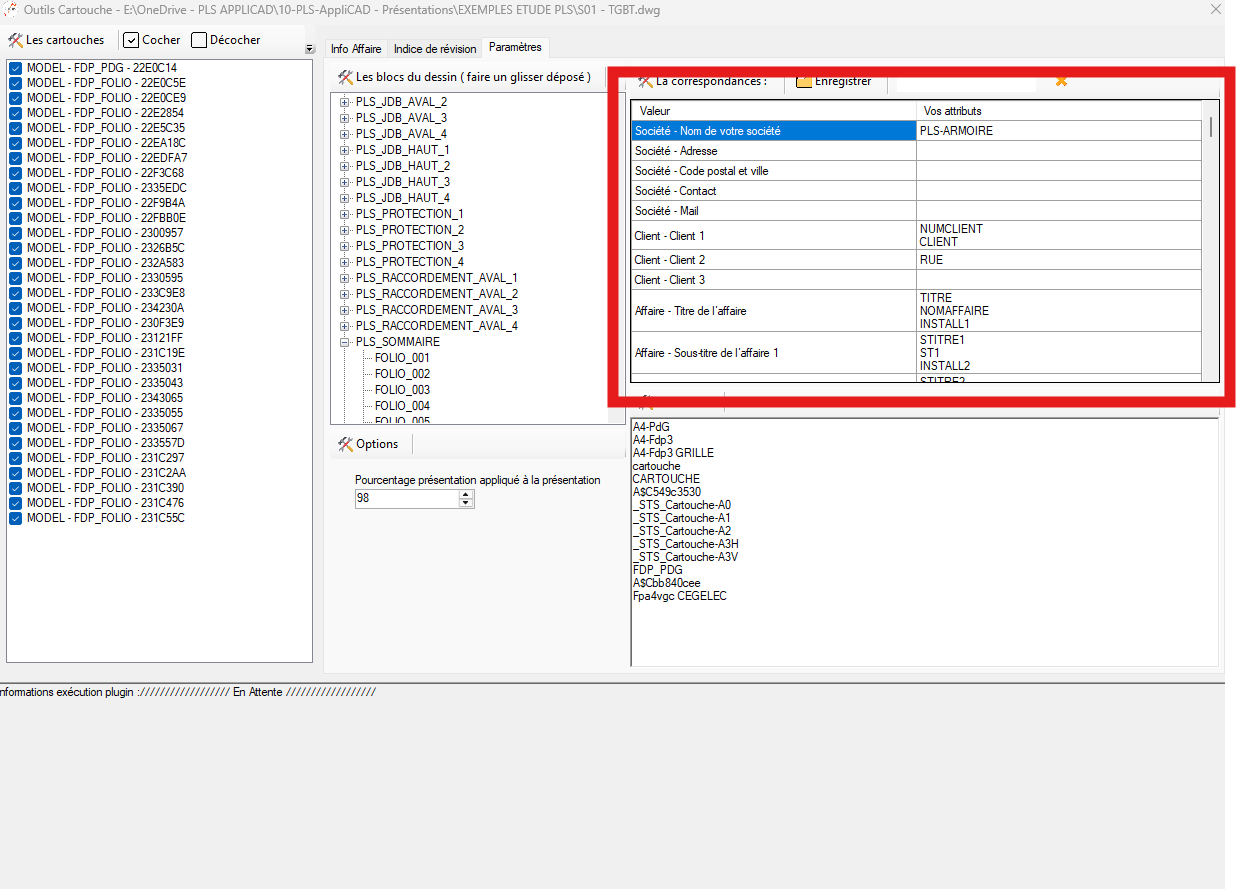The image size is (1236, 889).
Task: Click the tools icon beside Les cartouches
Action: pos(15,41)
